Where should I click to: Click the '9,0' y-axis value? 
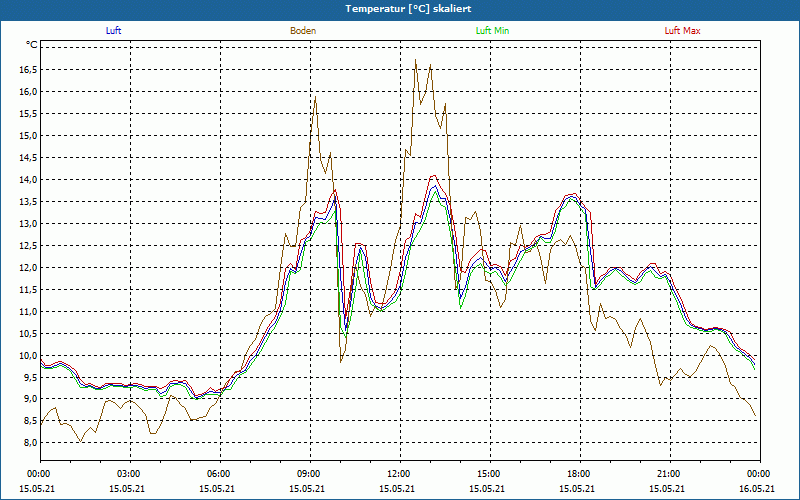[30, 399]
